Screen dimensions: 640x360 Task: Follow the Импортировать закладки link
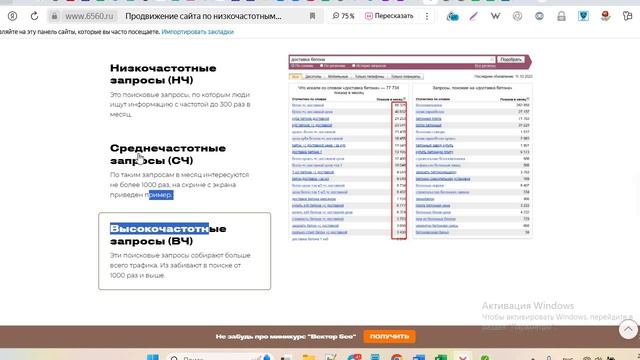point(198,31)
